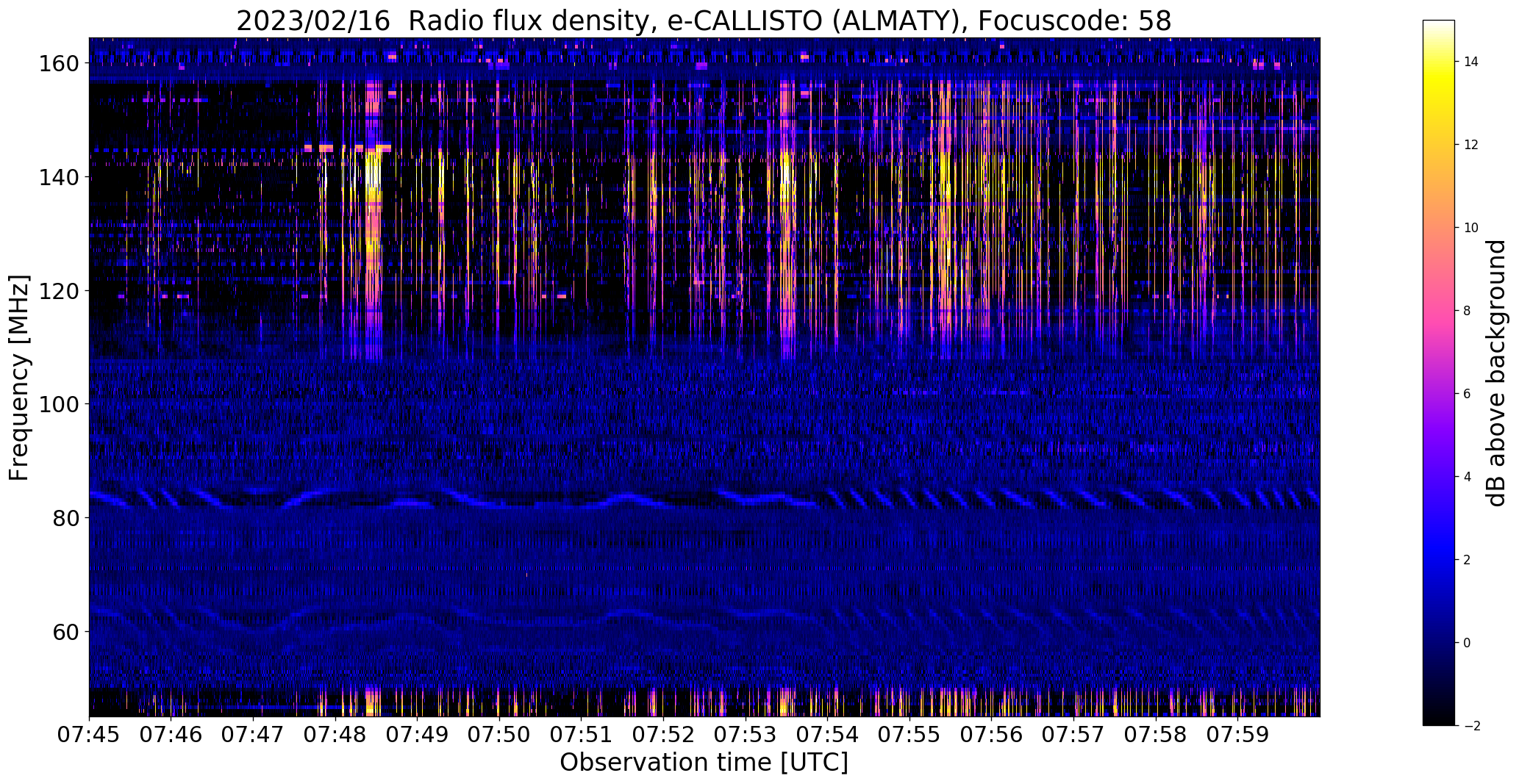This screenshot has height=784, width=1519.
Task: Click the 07:50 time tick label
Action: tap(499, 734)
